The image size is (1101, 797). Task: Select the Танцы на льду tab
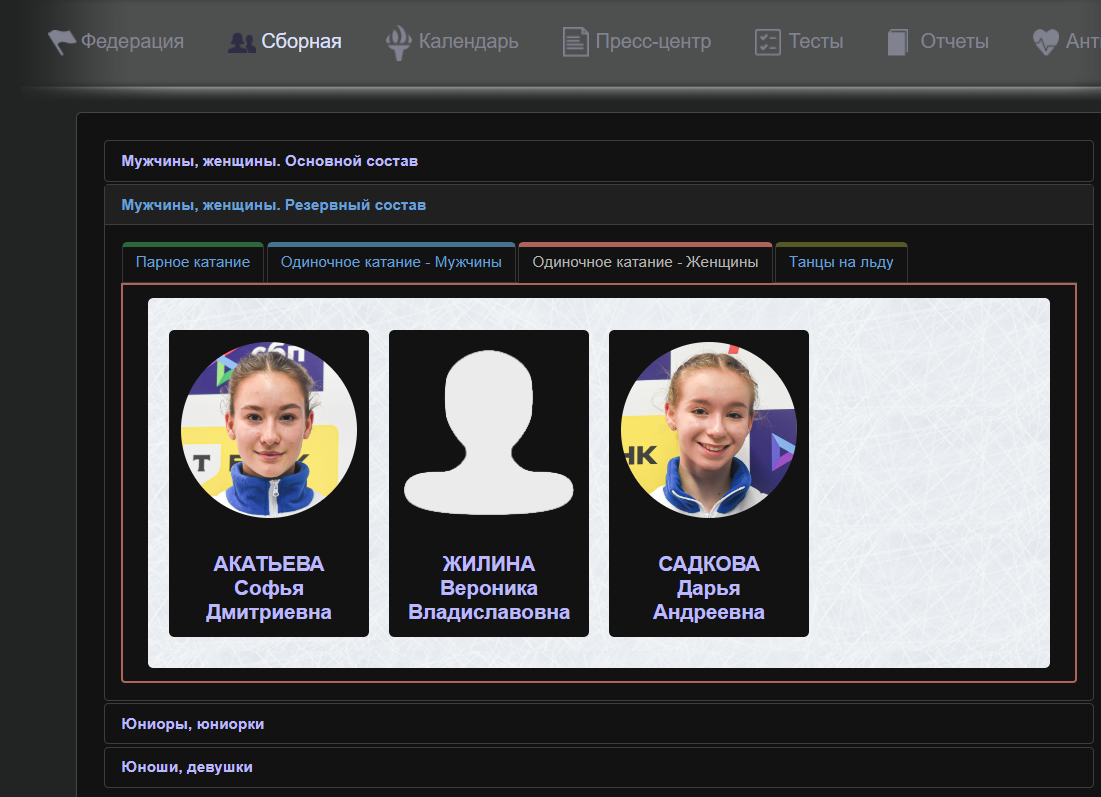tap(841, 263)
